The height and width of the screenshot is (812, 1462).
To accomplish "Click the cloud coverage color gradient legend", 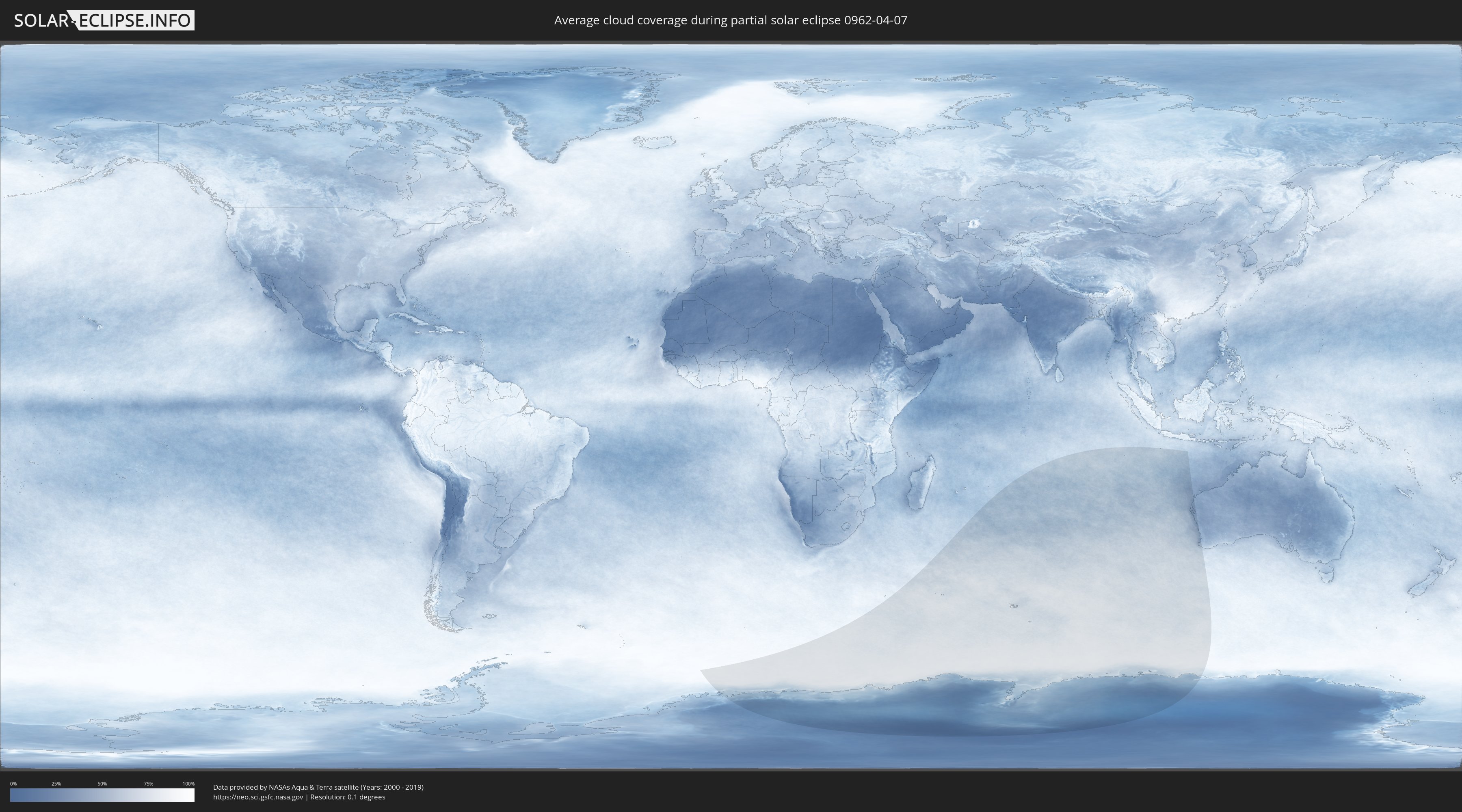I will (x=102, y=795).
